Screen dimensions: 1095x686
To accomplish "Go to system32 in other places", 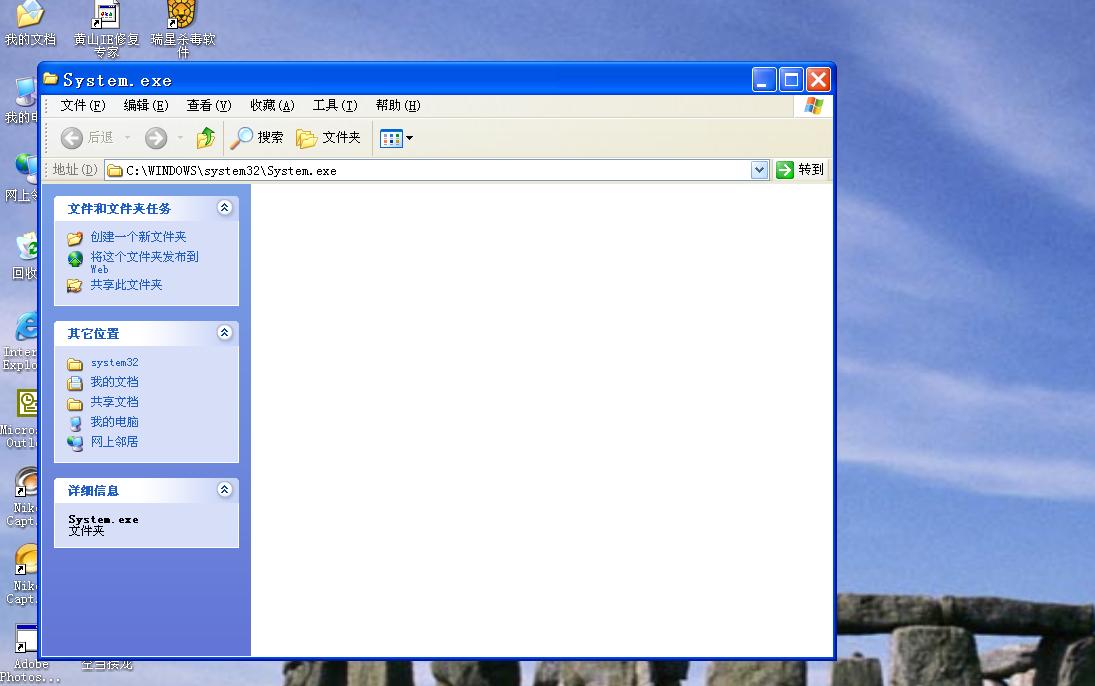I will 115,363.
